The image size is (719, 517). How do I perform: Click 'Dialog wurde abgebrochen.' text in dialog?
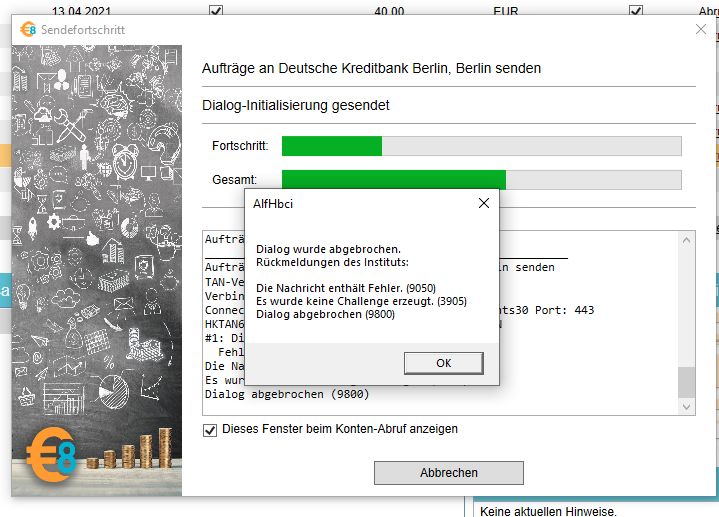tap(328, 249)
